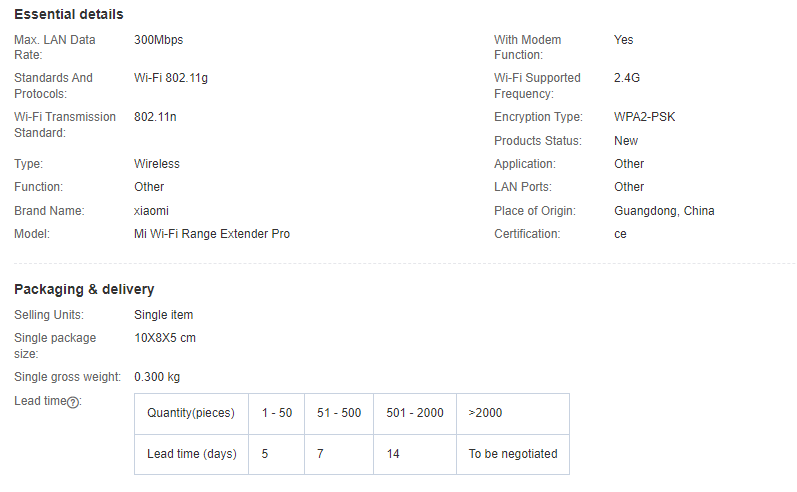This screenshot has height=492, width=797.
Task: Click the 300Mbps Max LAN data rate value
Action: (159, 40)
